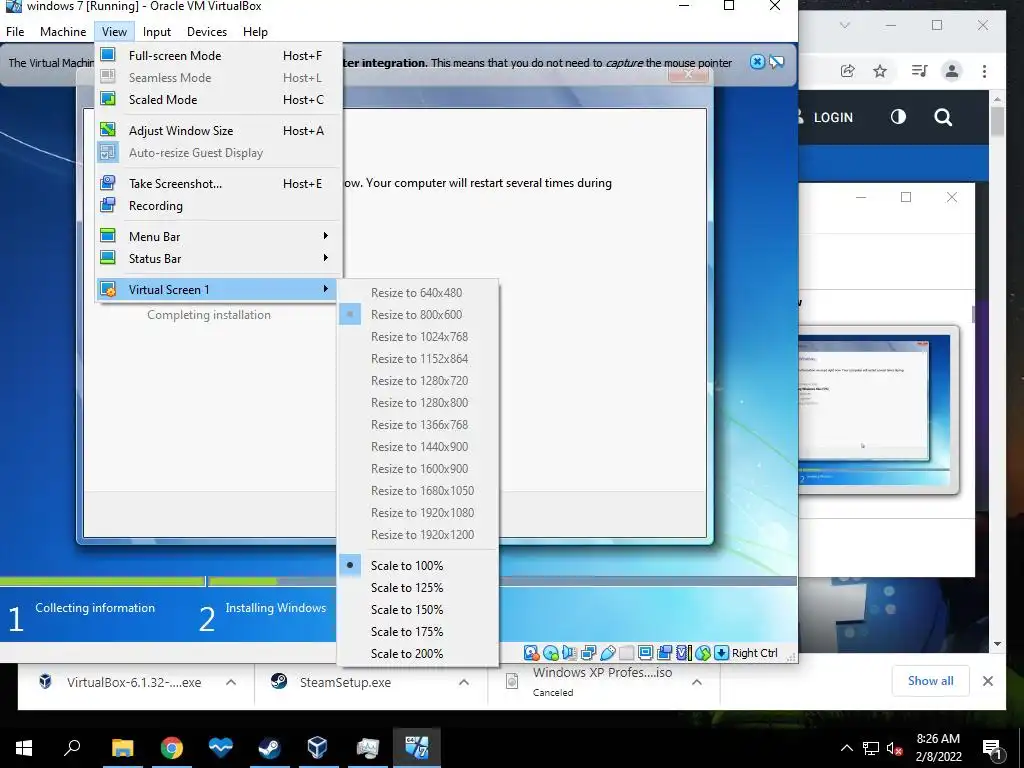Open Chrome's media control icon

click(919, 71)
